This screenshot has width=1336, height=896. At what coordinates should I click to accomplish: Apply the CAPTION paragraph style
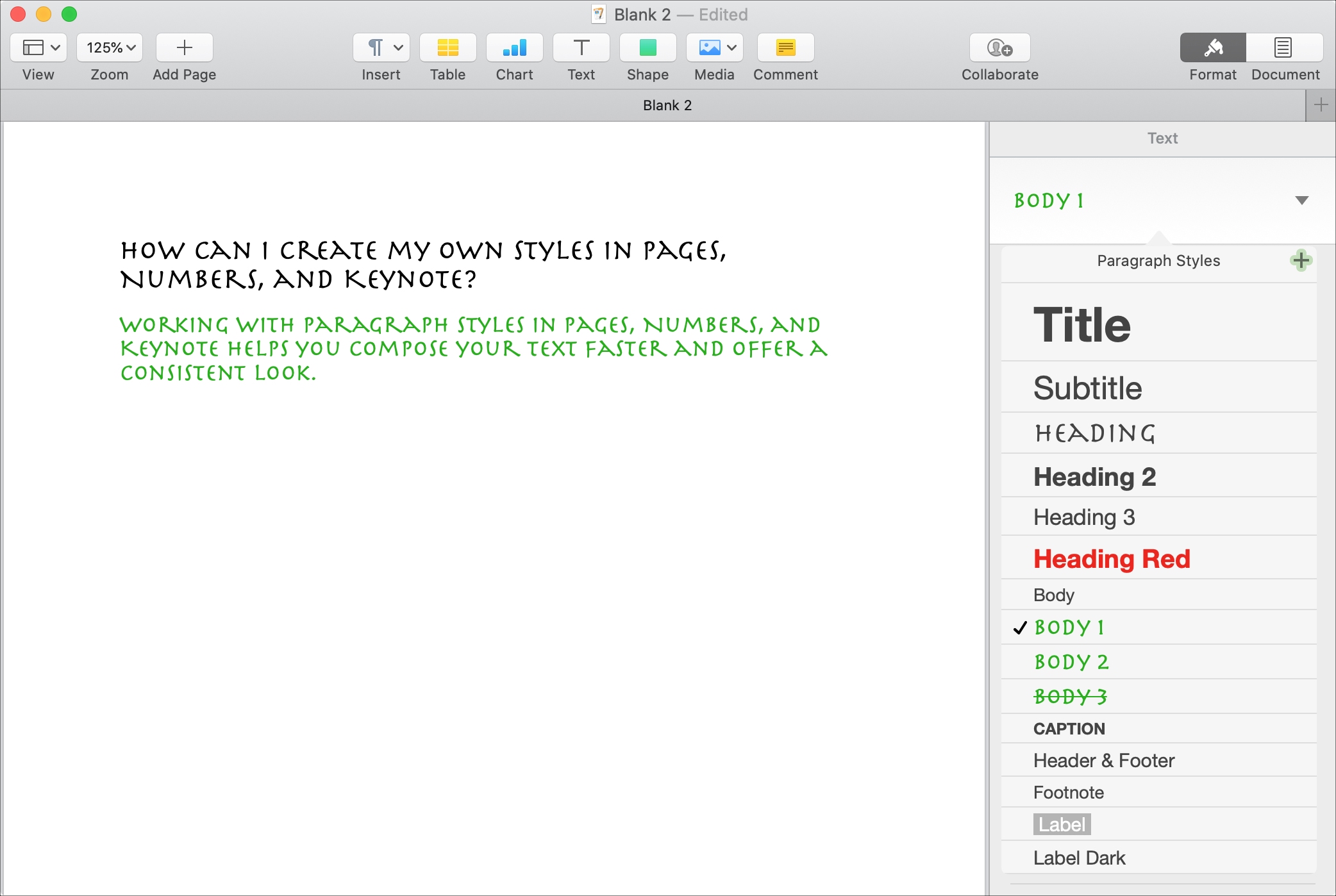click(1158, 729)
